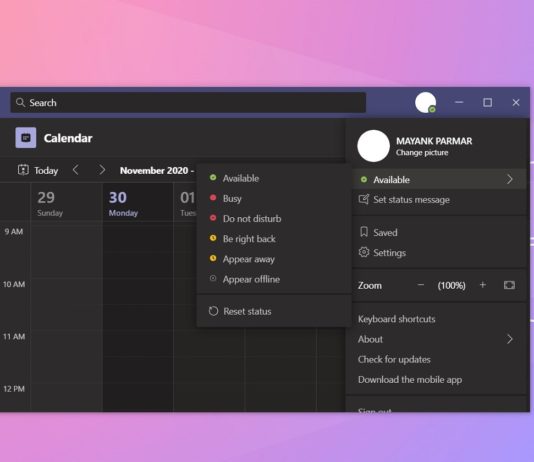Go to next week arrow
The height and width of the screenshot is (462, 534).
pyautogui.click(x=101, y=170)
